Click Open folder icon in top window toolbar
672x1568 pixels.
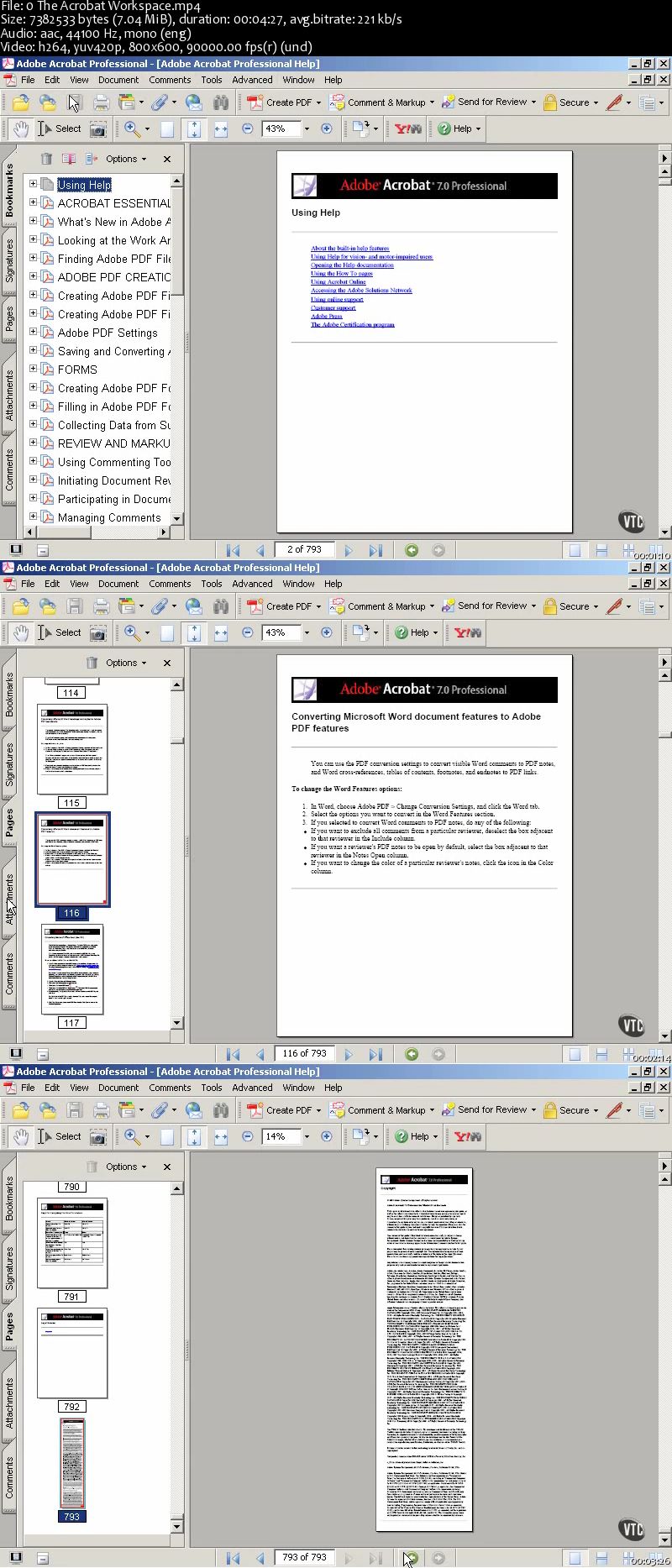(21, 102)
